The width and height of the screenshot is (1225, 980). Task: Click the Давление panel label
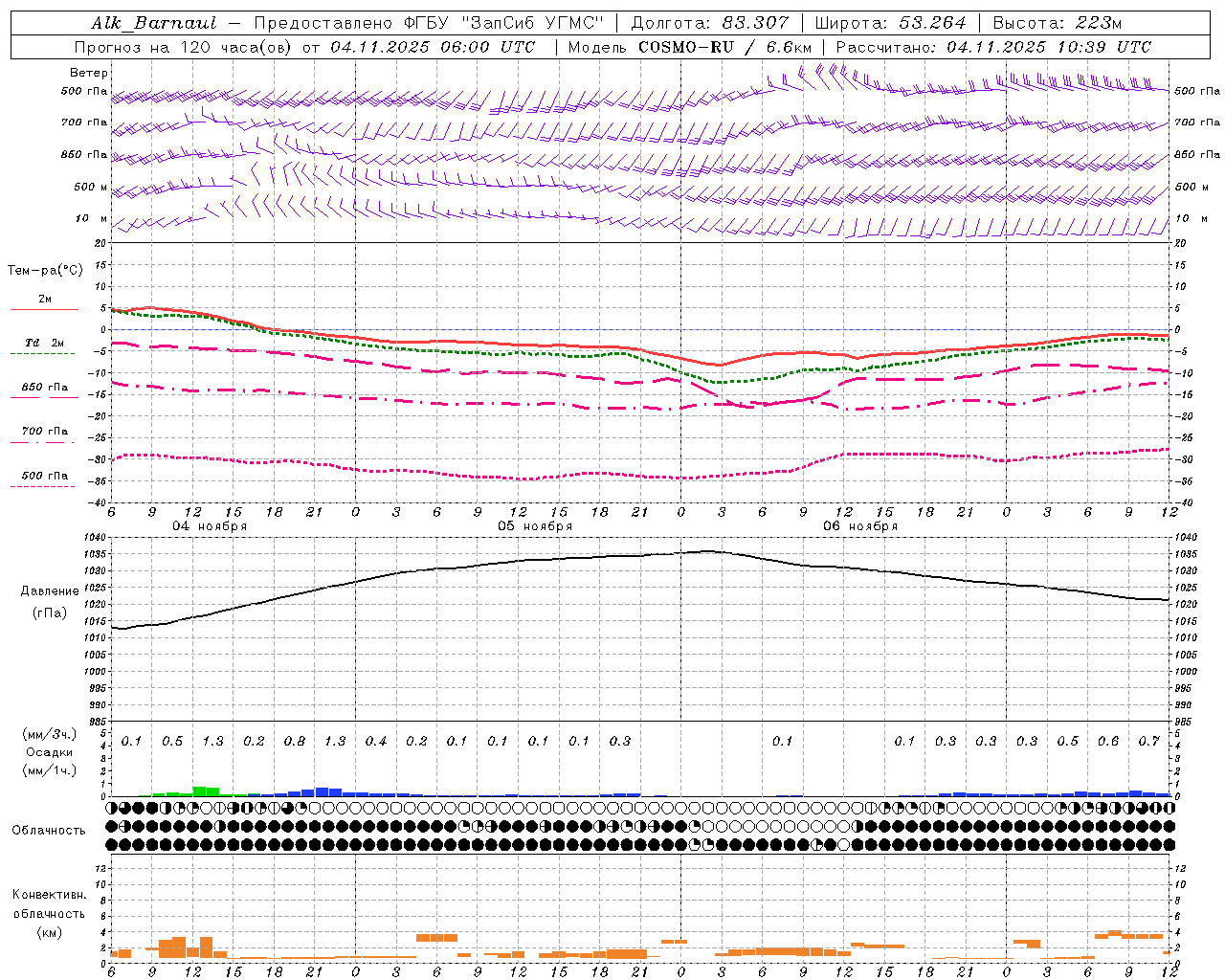50,591
